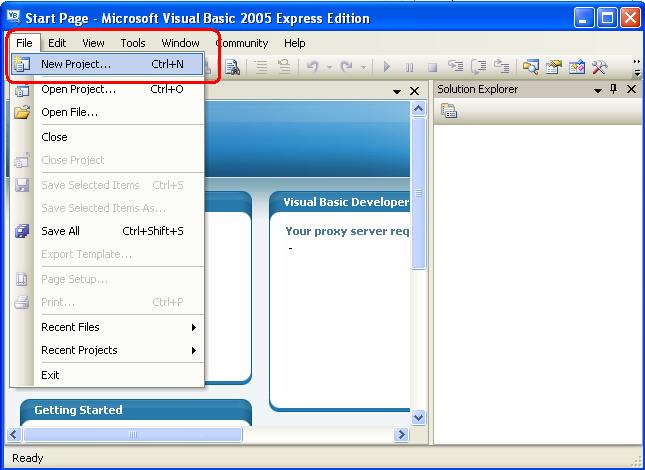Click the horizontal scrollbar right arrow
The height and width of the screenshot is (470, 645).
[401, 434]
